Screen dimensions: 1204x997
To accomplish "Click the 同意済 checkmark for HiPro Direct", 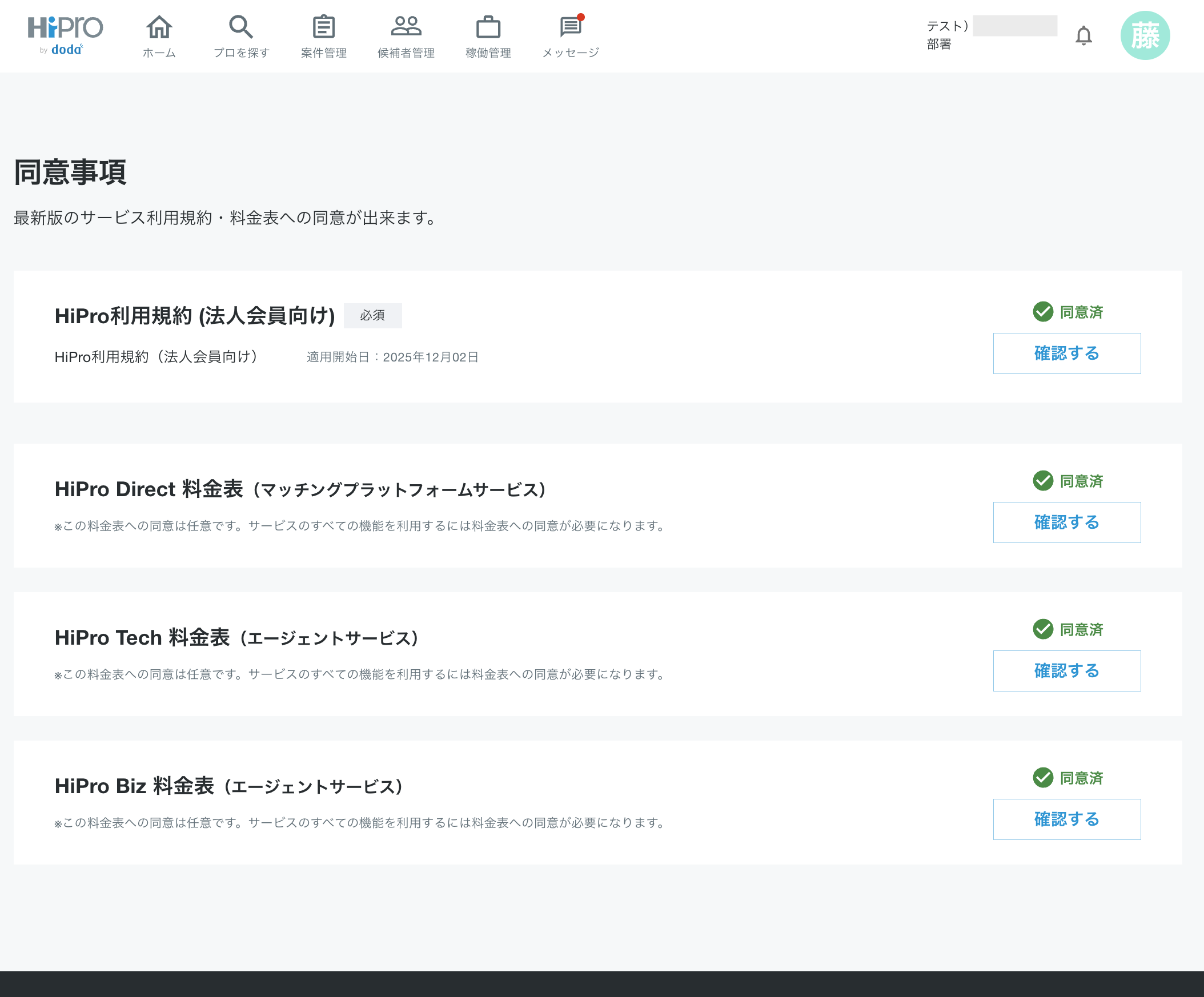I will (1042, 481).
